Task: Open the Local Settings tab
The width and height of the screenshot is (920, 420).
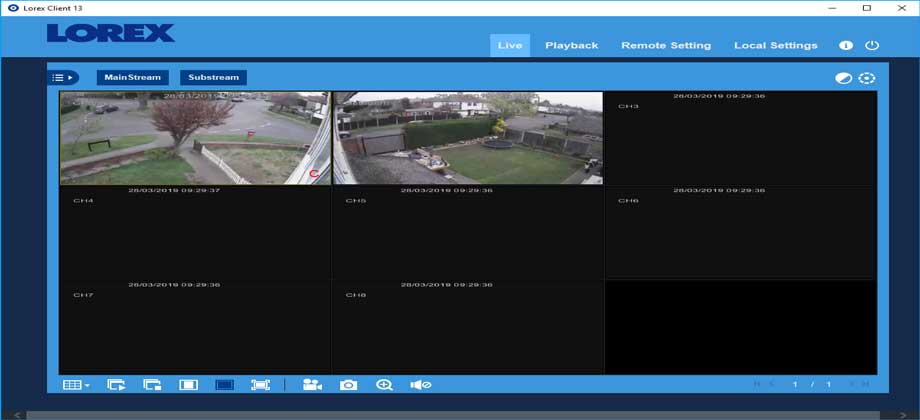Action: (775, 45)
